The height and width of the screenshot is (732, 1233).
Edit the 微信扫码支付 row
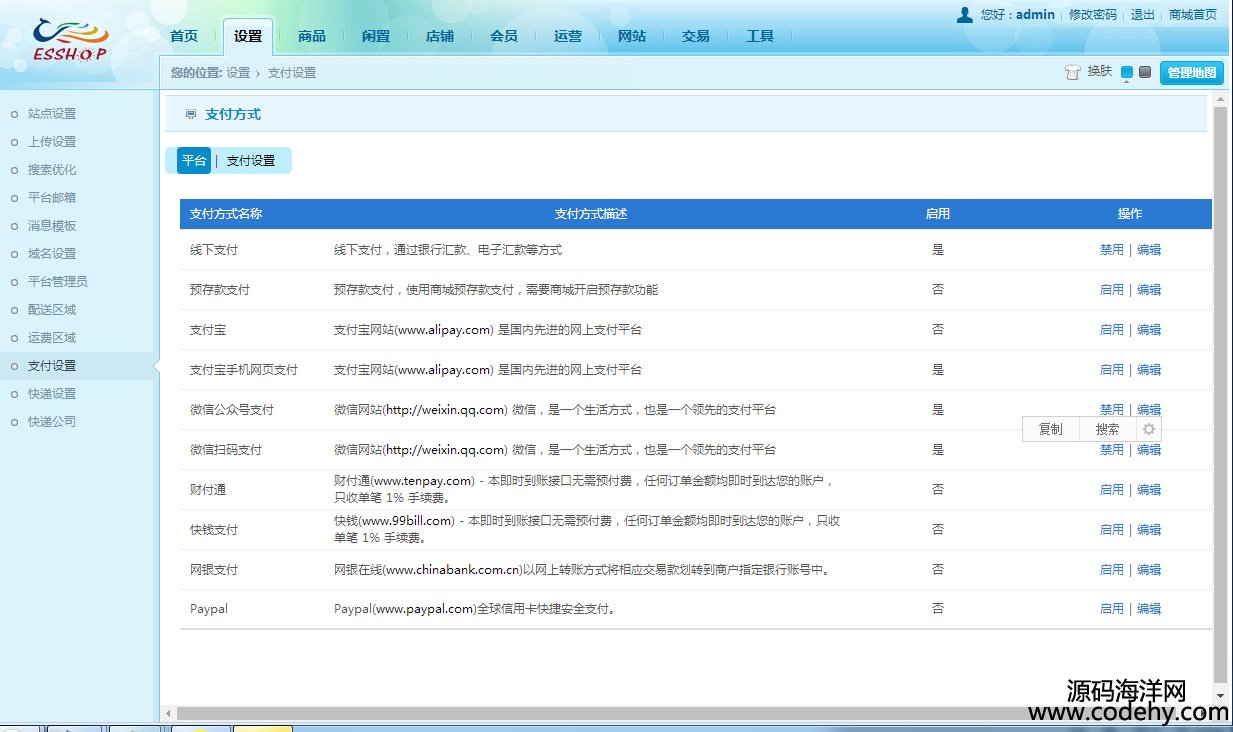click(x=1149, y=450)
